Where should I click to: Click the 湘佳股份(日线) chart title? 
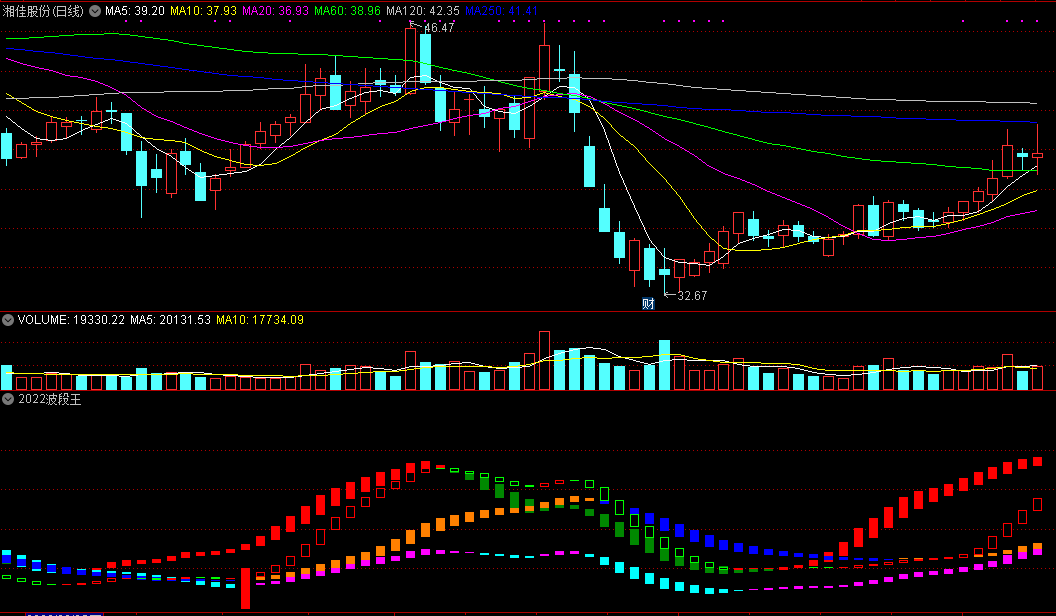coord(43,11)
